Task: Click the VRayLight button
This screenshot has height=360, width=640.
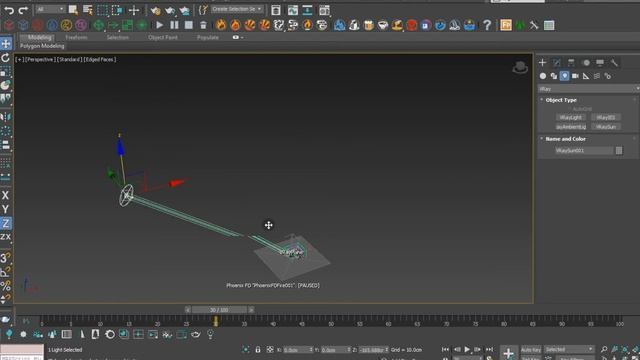Action: [x=571, y=118]
